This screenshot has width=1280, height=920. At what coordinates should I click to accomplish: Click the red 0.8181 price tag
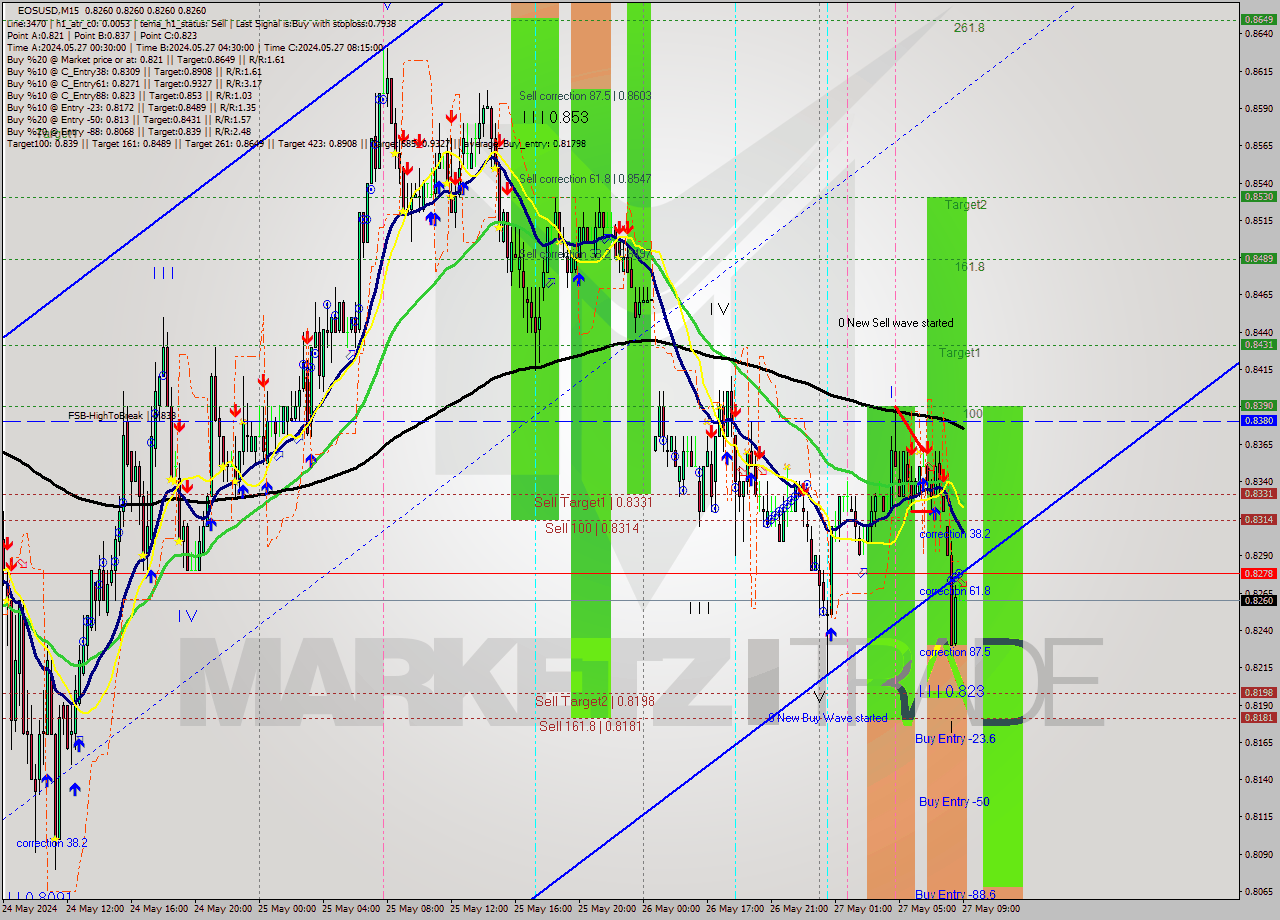(x=1257, y=717)
